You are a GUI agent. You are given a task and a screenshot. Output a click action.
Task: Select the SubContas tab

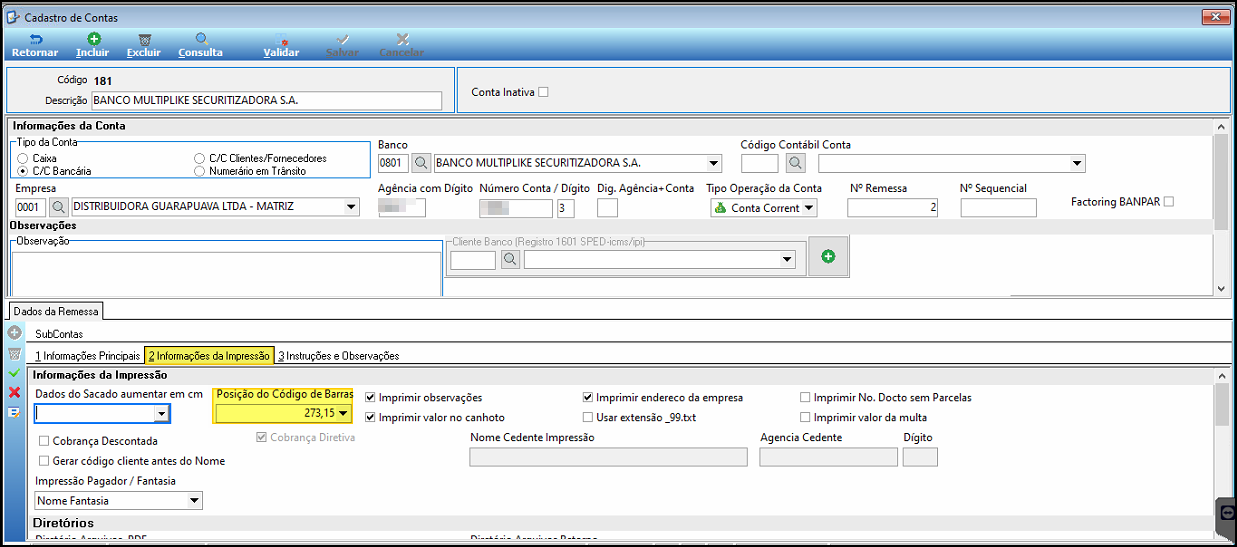(x=59, y=334)
